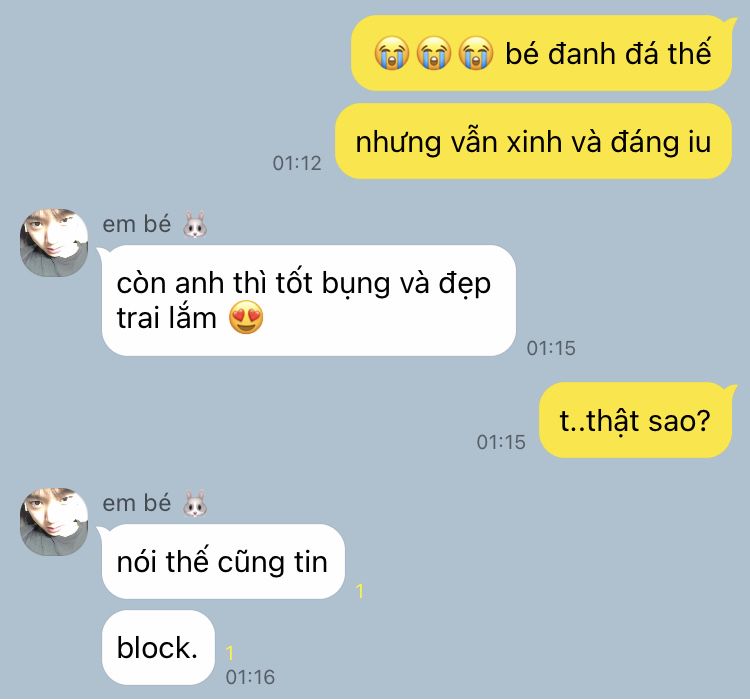Image resolution: width=750 pixels, height=699 pixels.
Task: Tap the 01:12 timestamp
Action: [297, 163]
